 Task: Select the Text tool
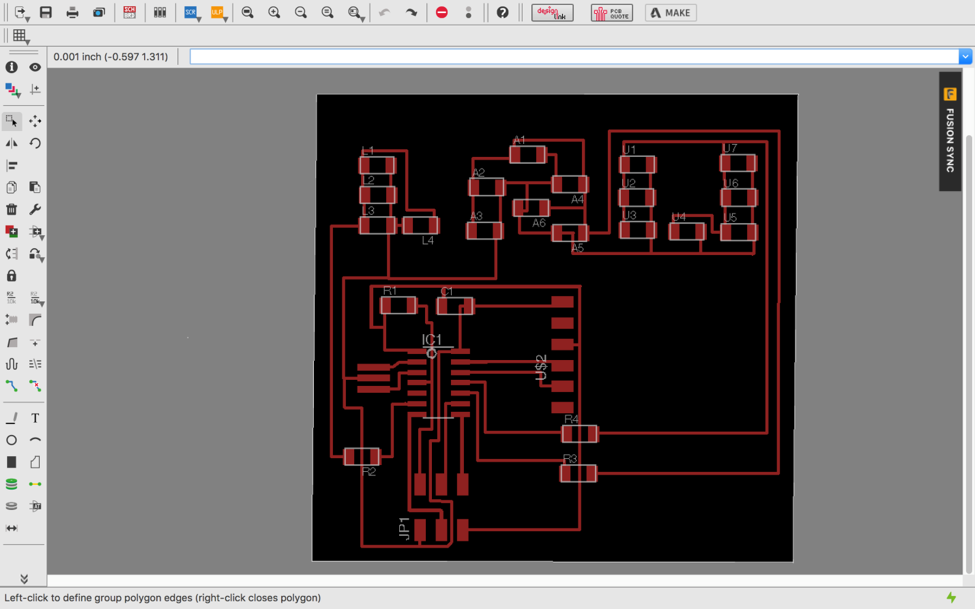(x=35, y=418)
